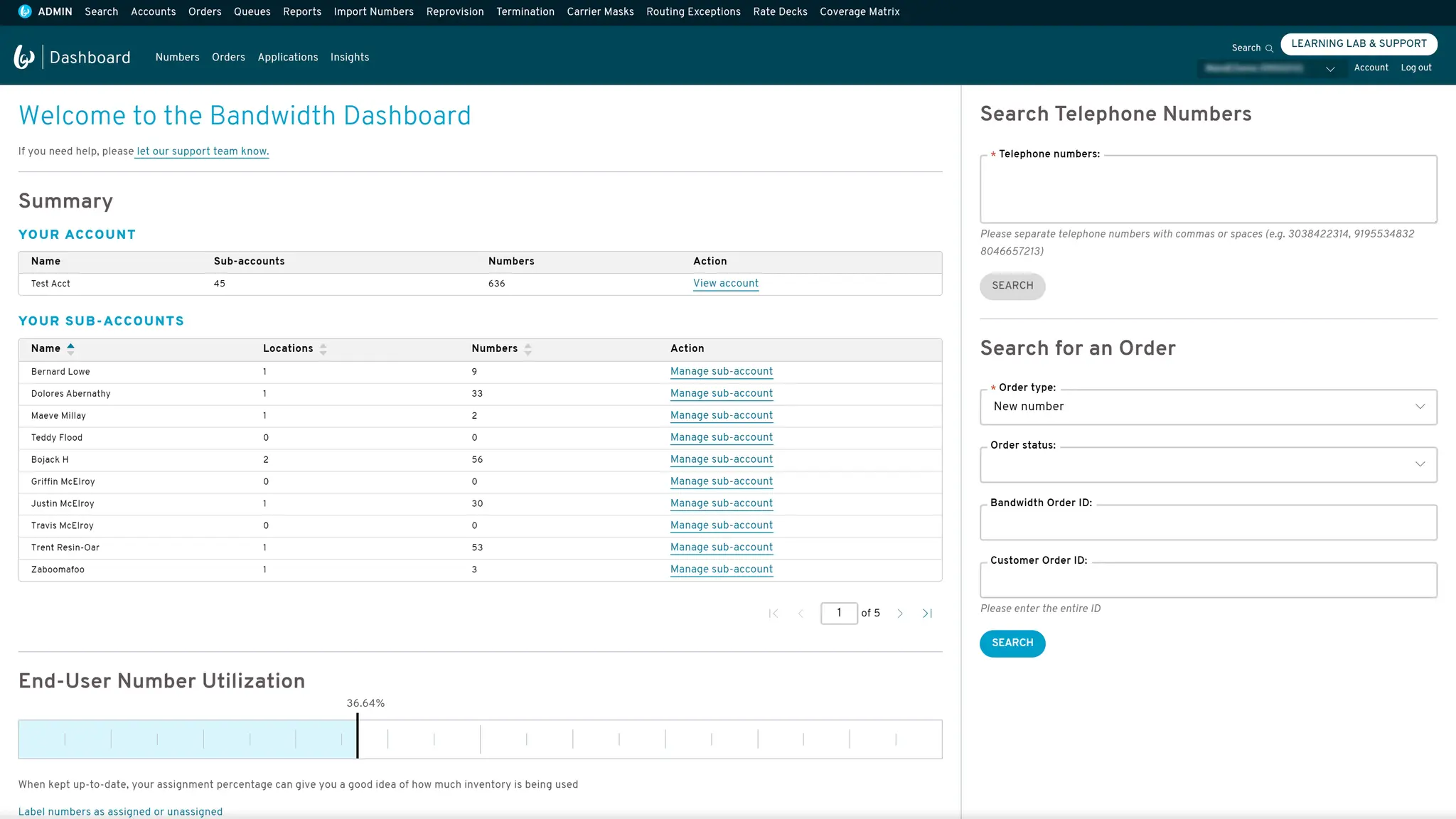
Task: Open Carrier Masks in admin bar
Action: [x=600, y=11]
